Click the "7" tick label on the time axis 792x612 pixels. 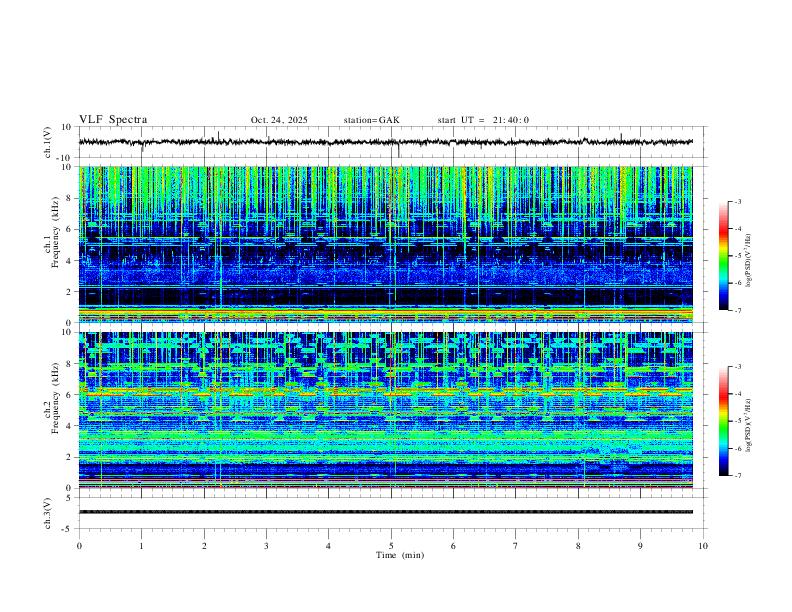click(x=516, y=546)
